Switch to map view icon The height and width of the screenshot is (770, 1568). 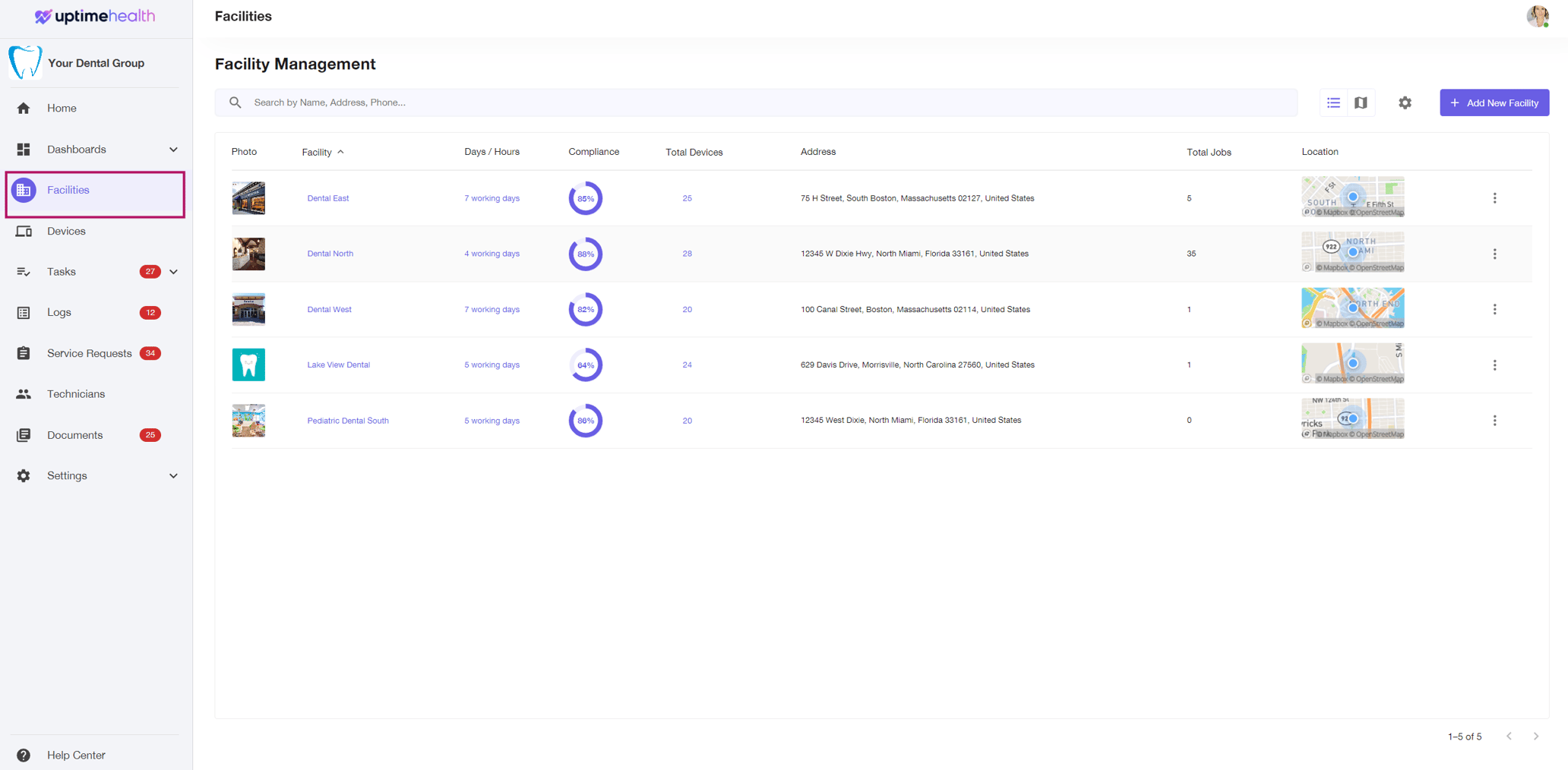click(1361, 103)
